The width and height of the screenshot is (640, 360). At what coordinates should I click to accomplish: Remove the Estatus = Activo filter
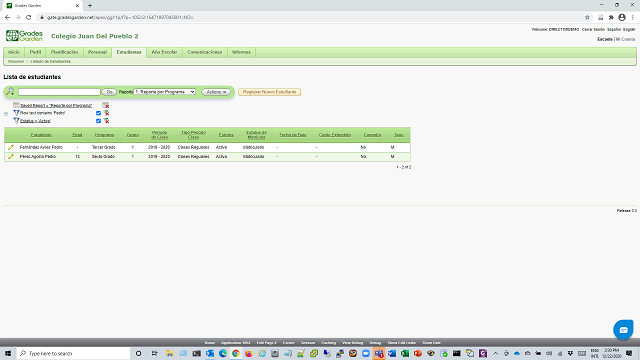[106, 121]
